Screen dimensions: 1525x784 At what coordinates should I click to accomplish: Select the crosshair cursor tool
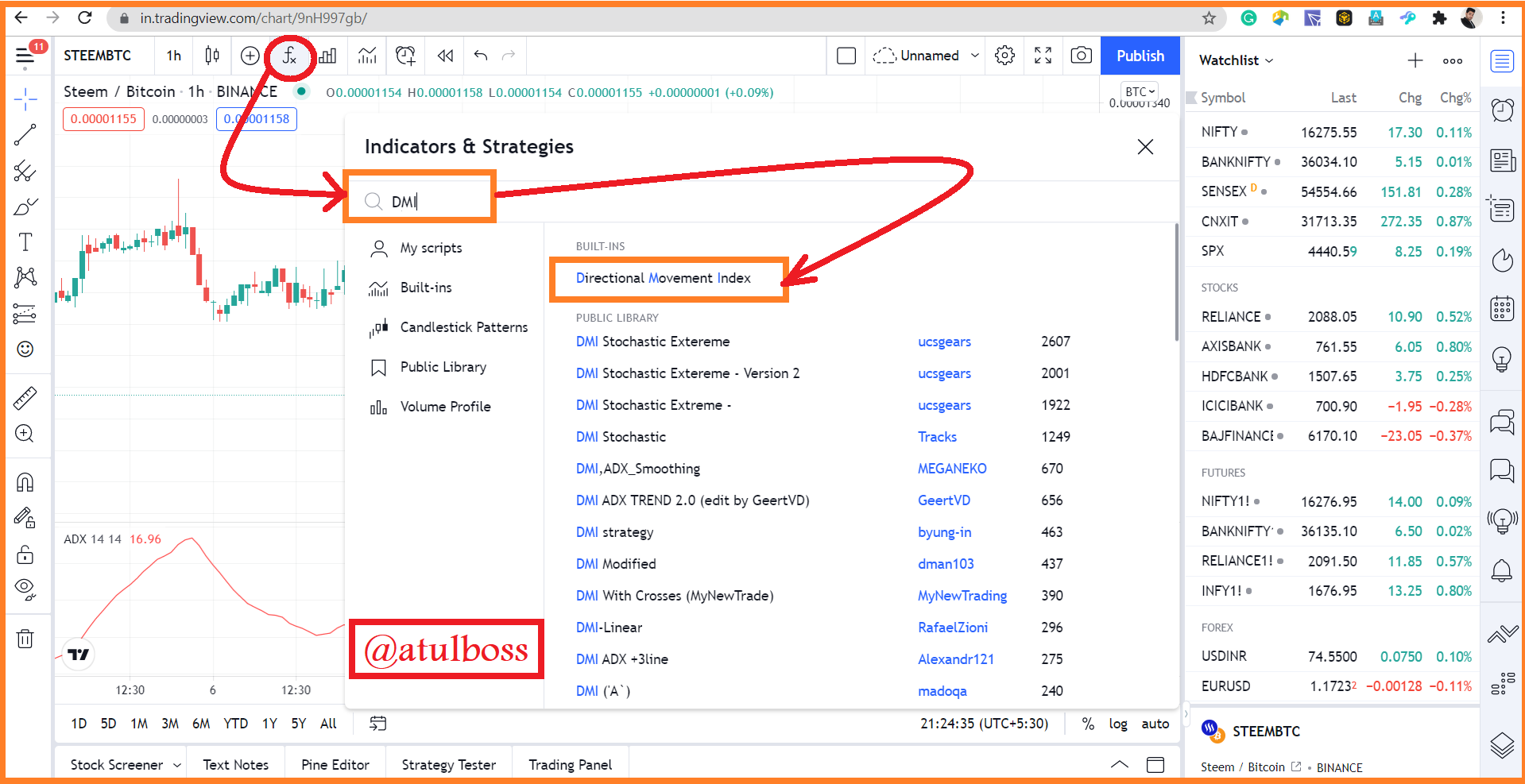tap(25, 99)
